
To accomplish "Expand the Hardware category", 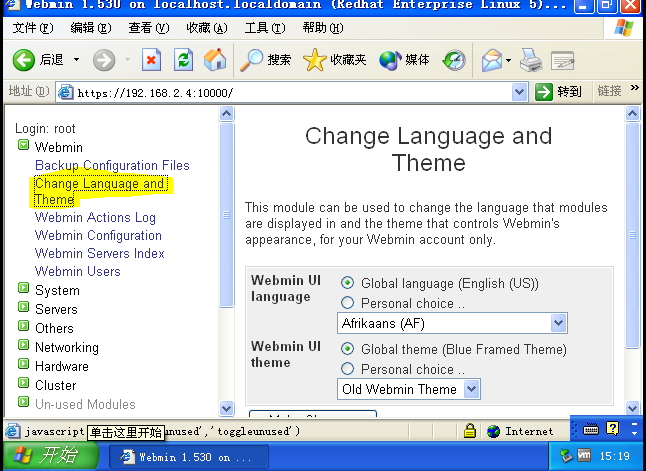I will tap(23, 363).
